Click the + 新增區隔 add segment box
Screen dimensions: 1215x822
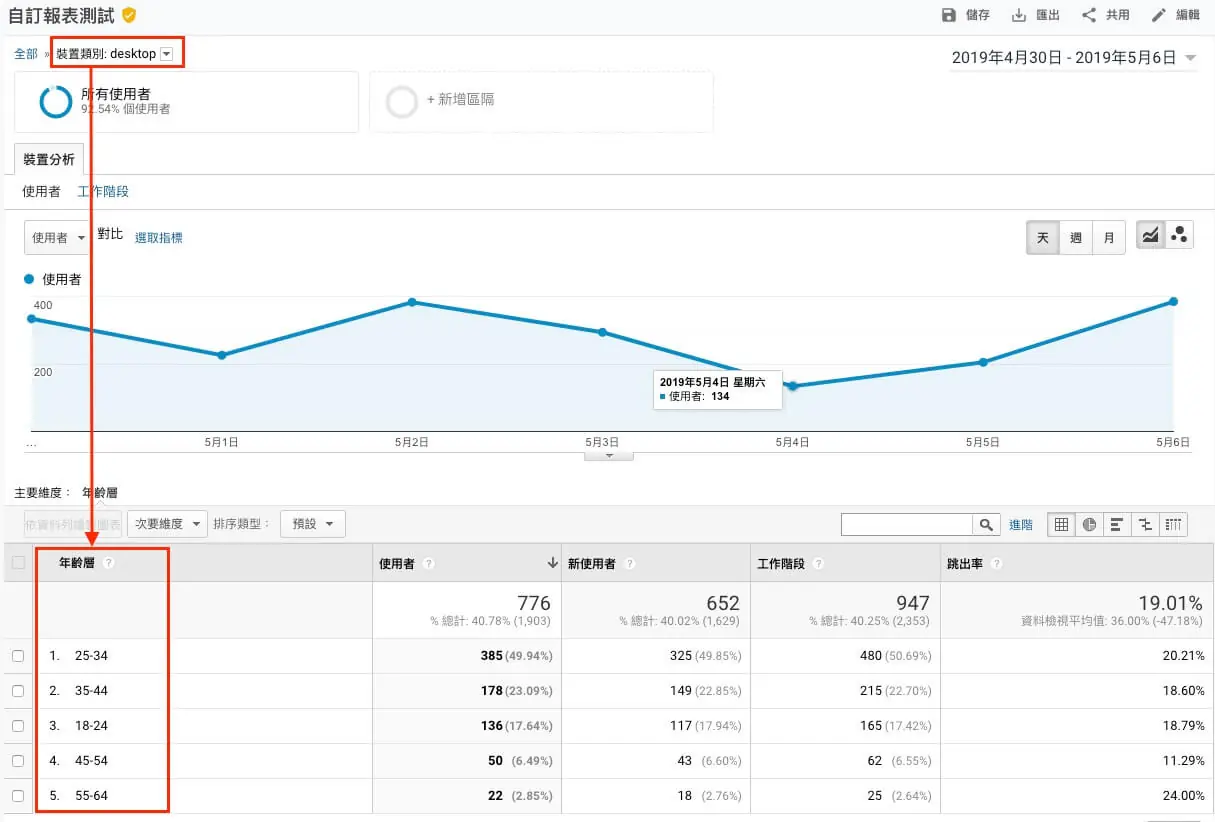[x=541, y=101]
